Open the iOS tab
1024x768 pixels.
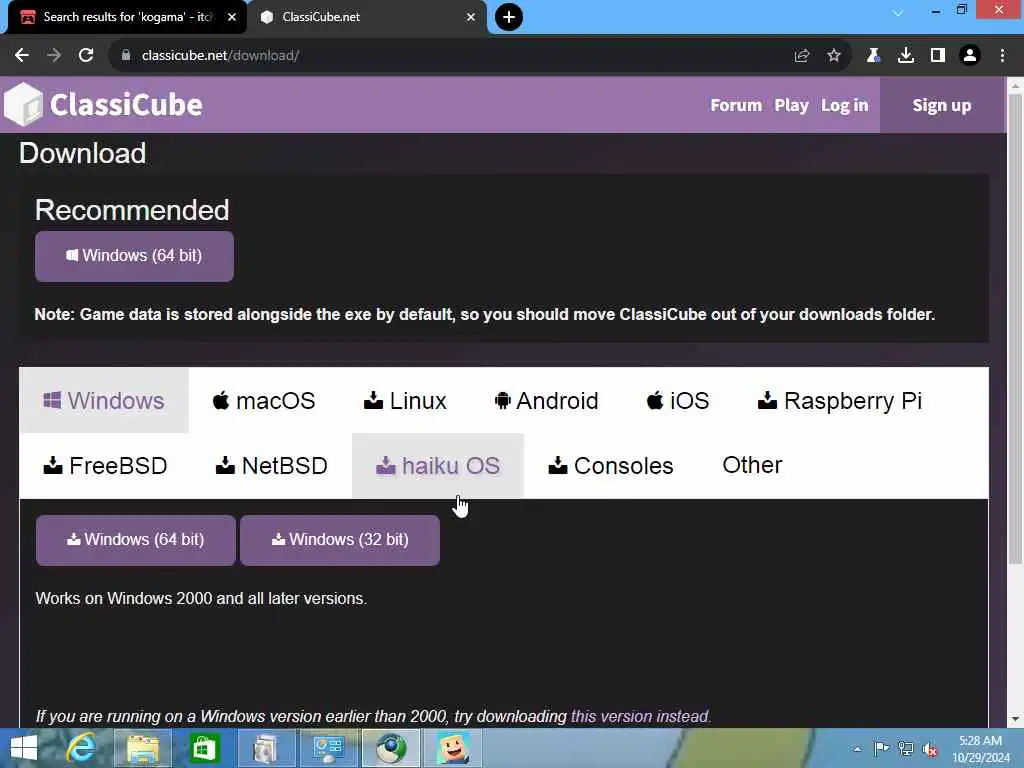coord(678,400)
